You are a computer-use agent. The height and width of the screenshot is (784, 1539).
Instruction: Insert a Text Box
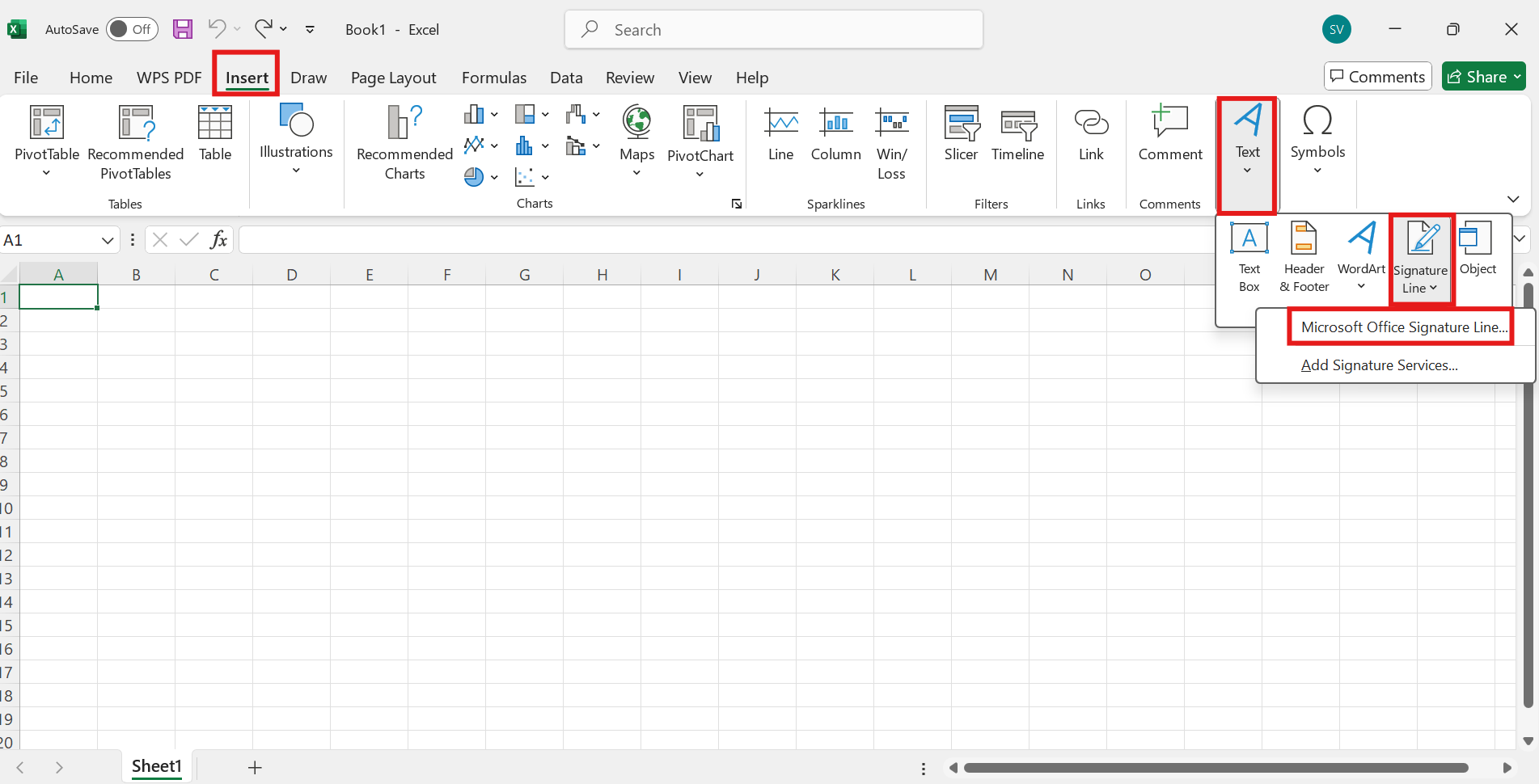point(1249,257)
